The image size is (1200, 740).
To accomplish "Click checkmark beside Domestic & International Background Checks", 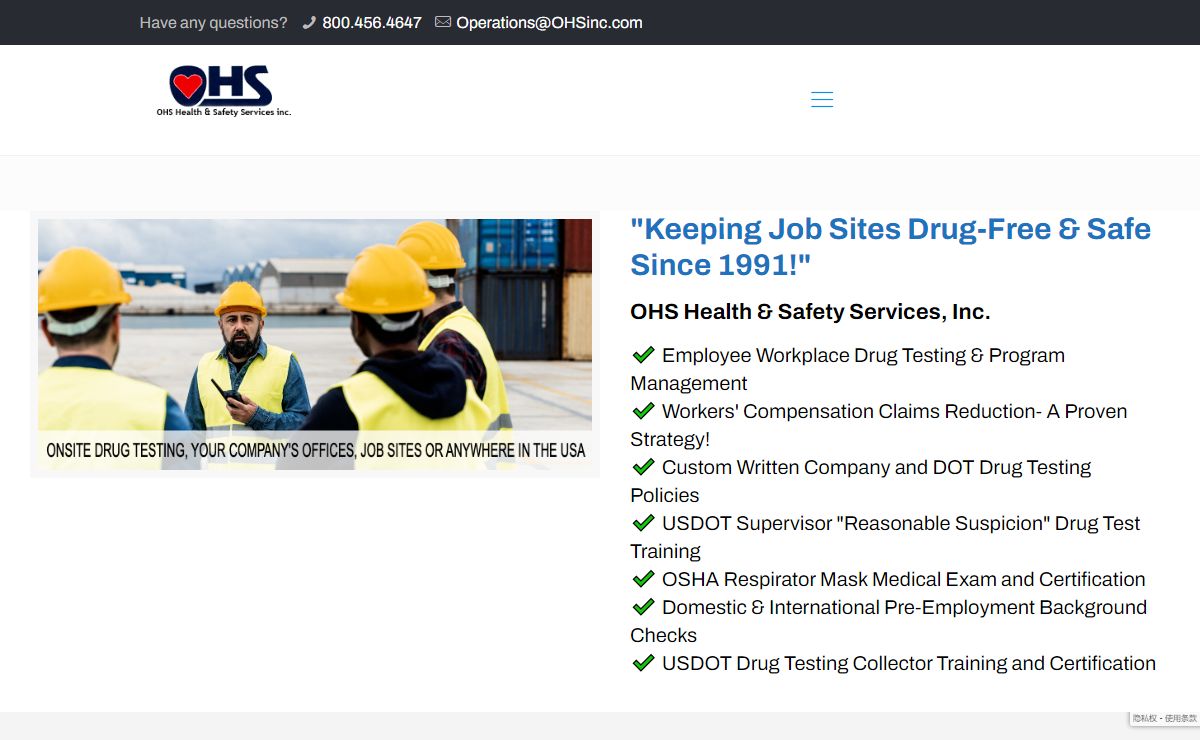I will [x=643, y=607].
